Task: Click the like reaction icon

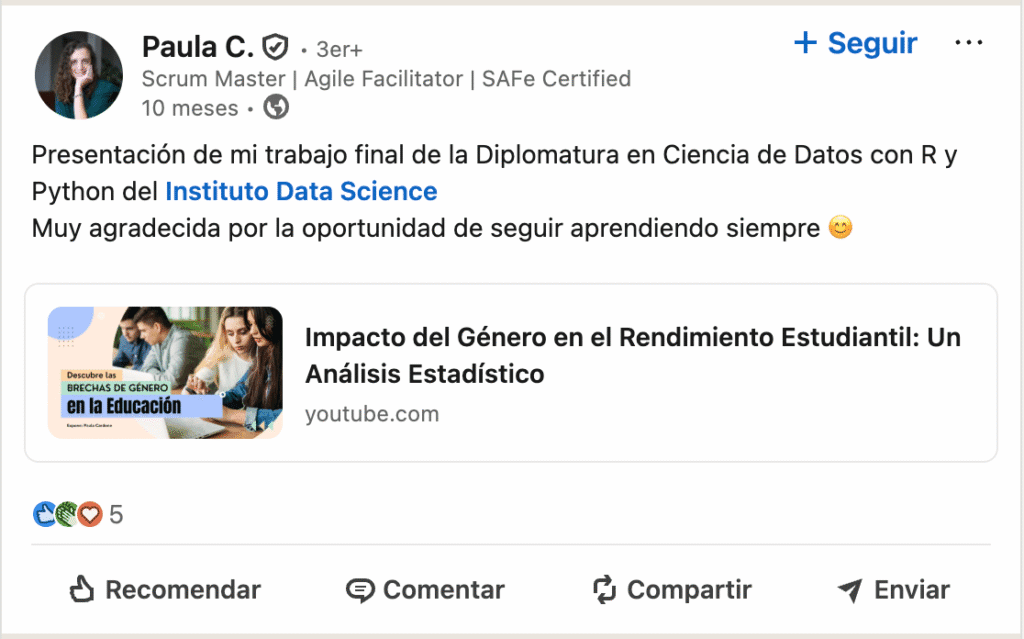Action: pyautogui.click(x=45, y=515)
